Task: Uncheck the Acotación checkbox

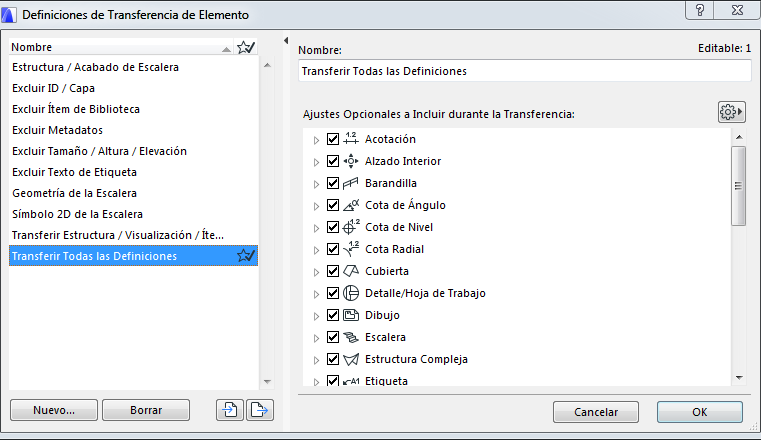Action: coord(333,139)
